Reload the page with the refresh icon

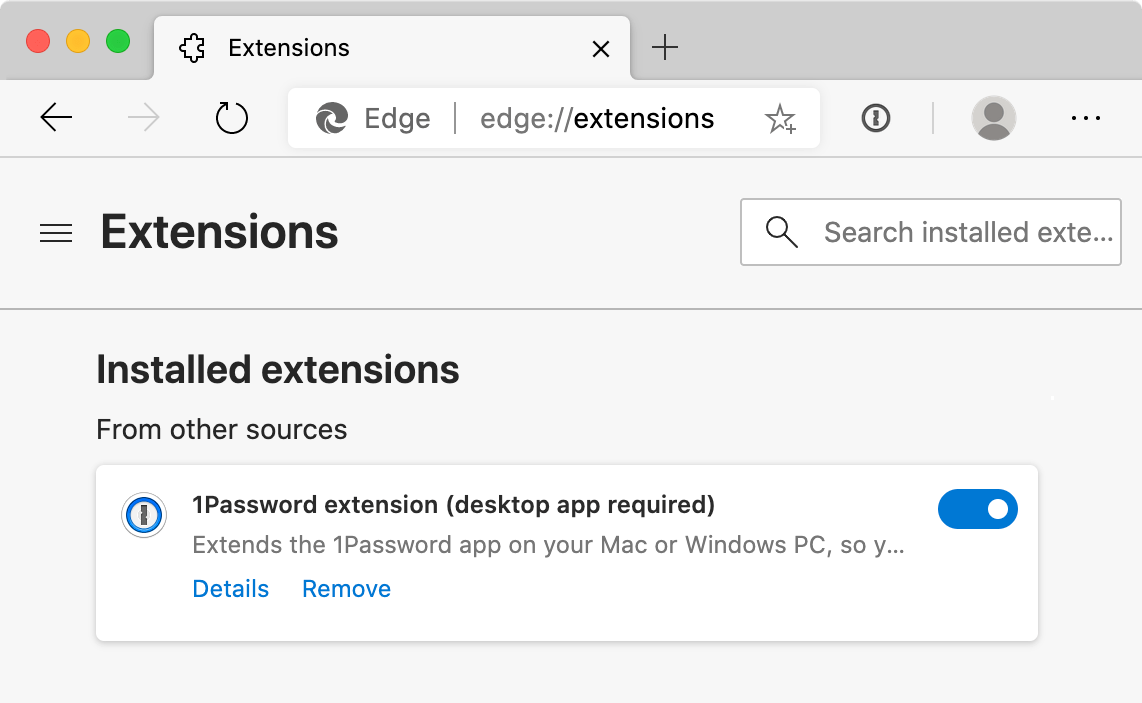[x=232, y=118]
